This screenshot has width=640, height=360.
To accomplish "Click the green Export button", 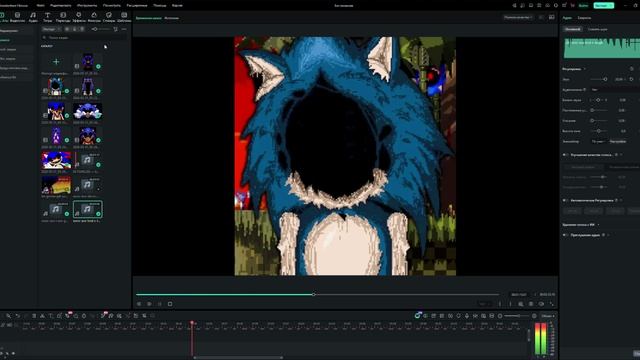I will (603, 5).
